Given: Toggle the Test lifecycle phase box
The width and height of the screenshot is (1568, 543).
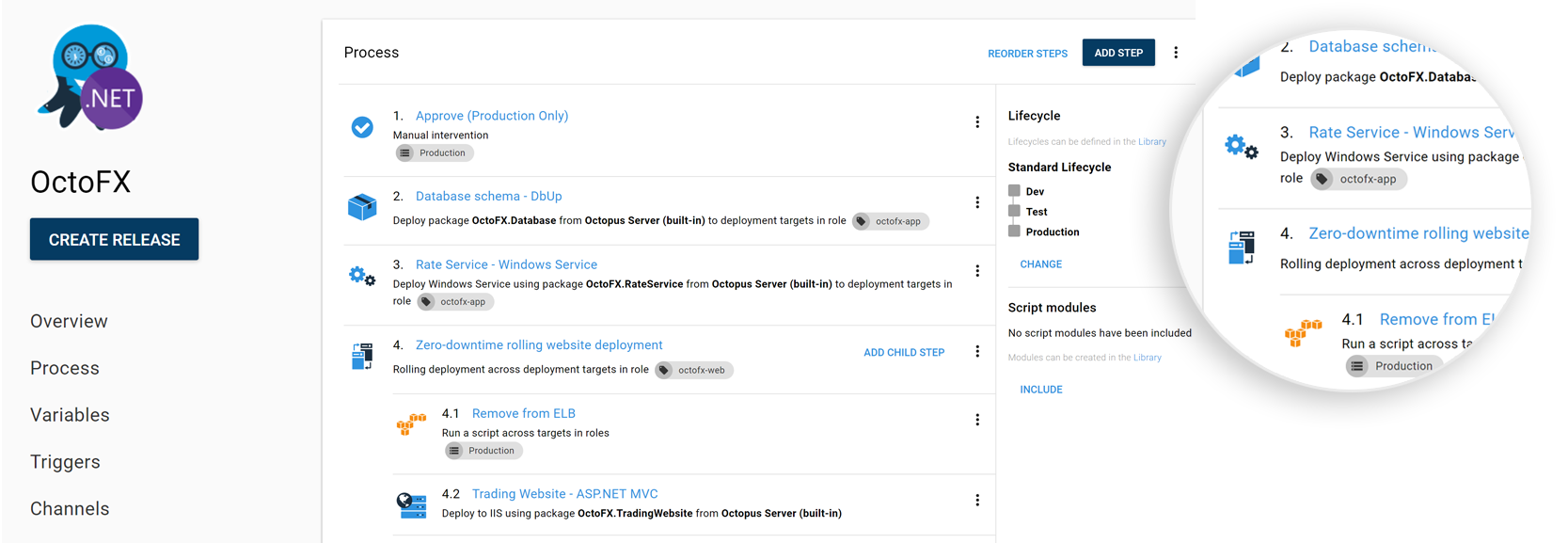Looking at the screenshot, I should [x=1014, y=212].
